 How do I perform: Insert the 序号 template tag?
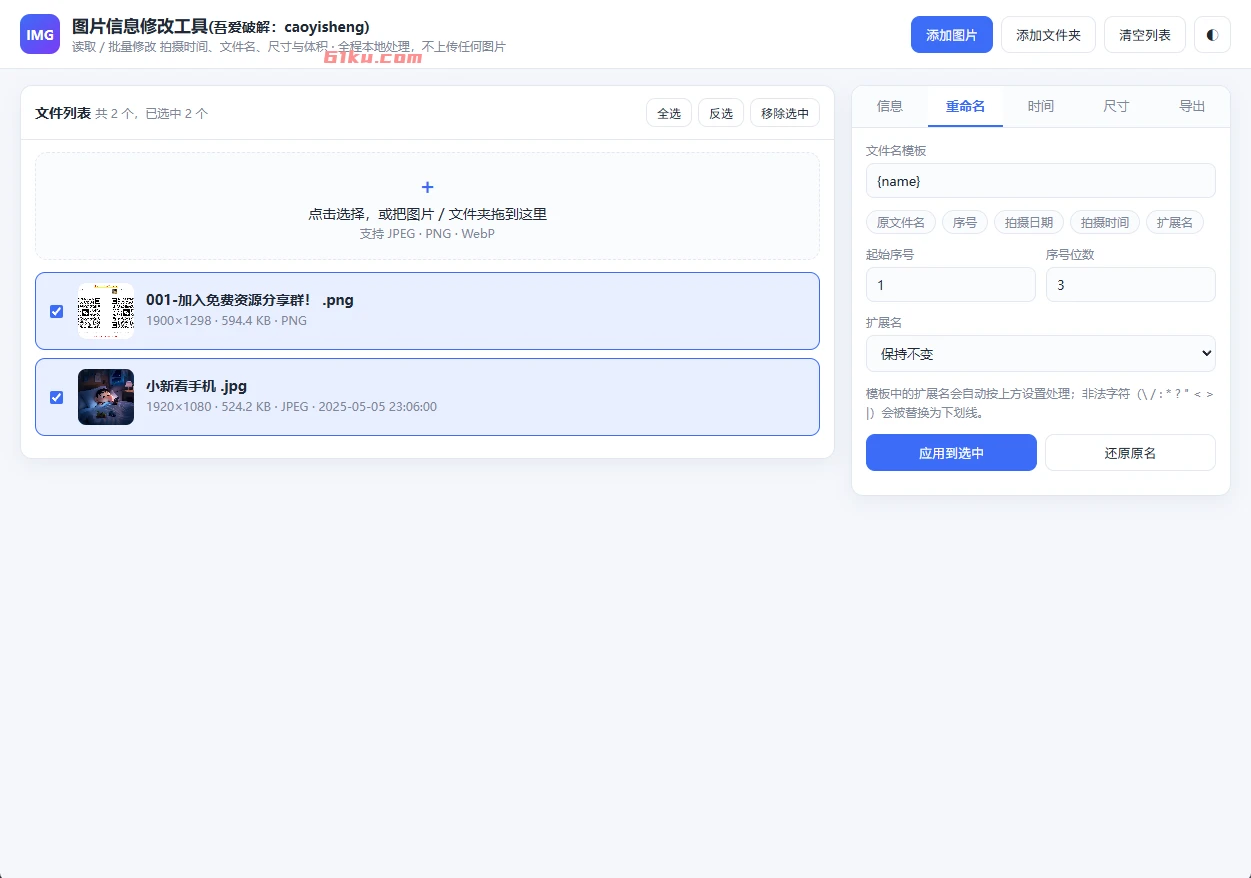coord(965,222)
